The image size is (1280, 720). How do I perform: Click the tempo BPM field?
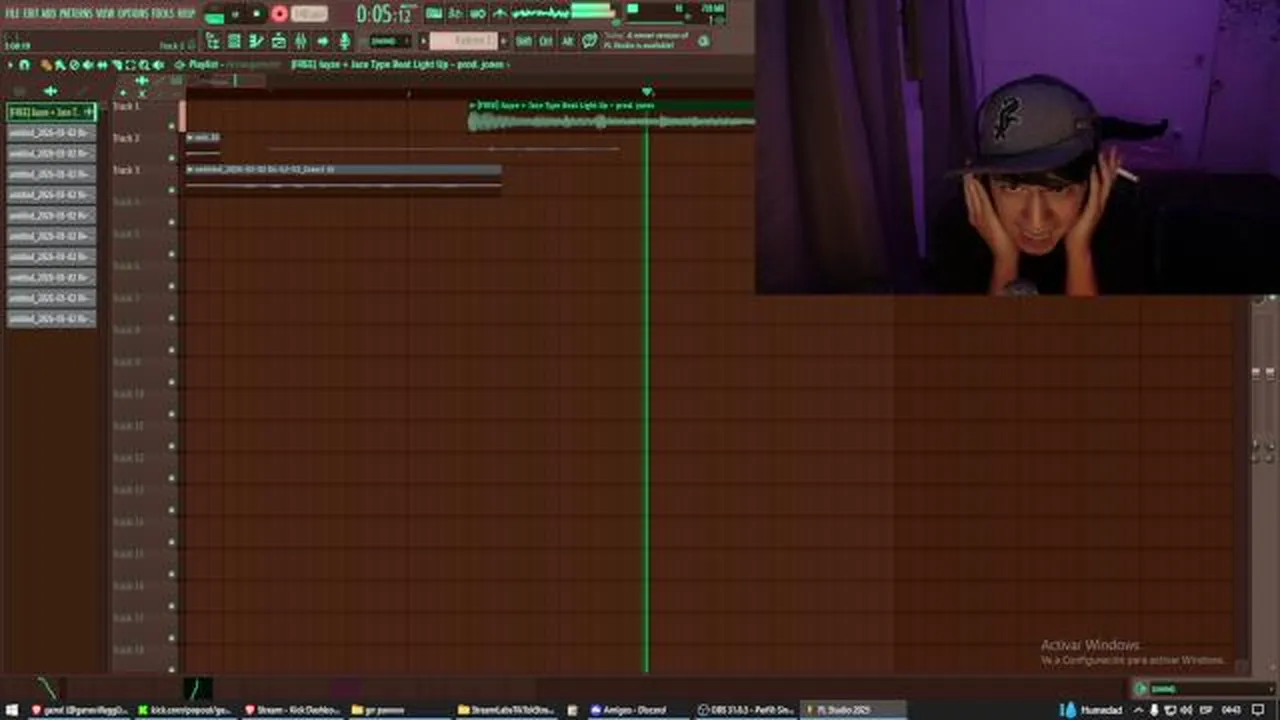click(x=309, y=14)
